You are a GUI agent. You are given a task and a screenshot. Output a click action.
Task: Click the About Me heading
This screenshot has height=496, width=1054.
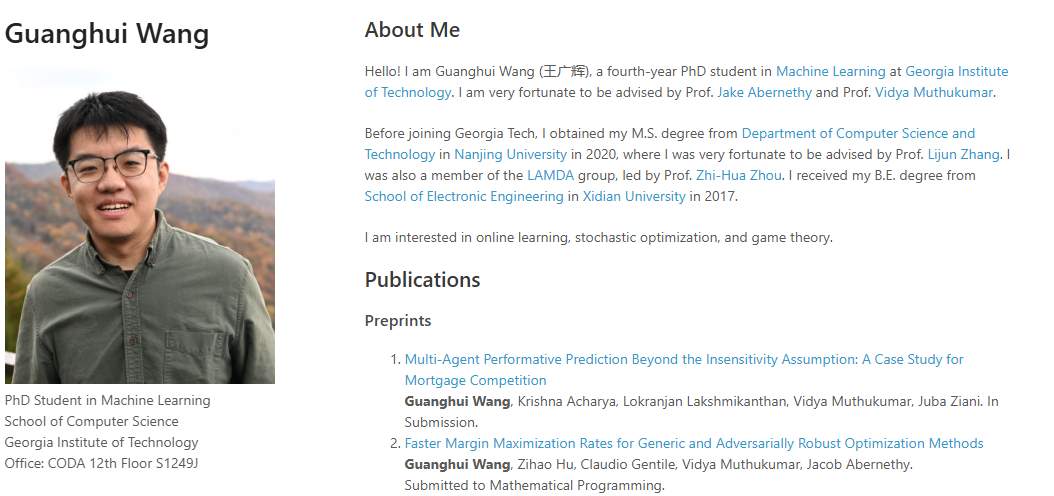412,30
